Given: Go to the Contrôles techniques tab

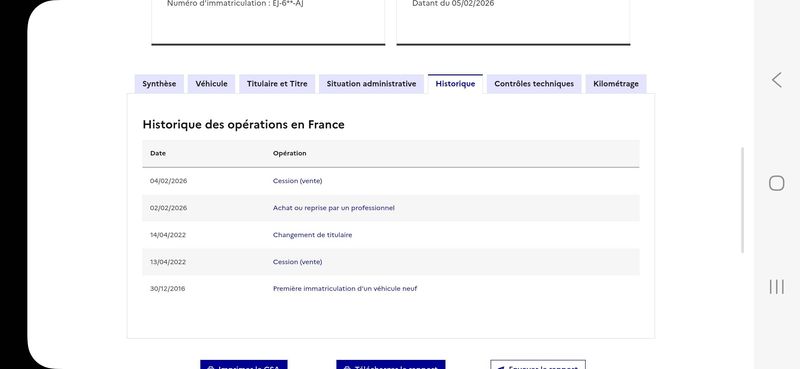Looking at the screenshot, I should click(x=534, y=84).
